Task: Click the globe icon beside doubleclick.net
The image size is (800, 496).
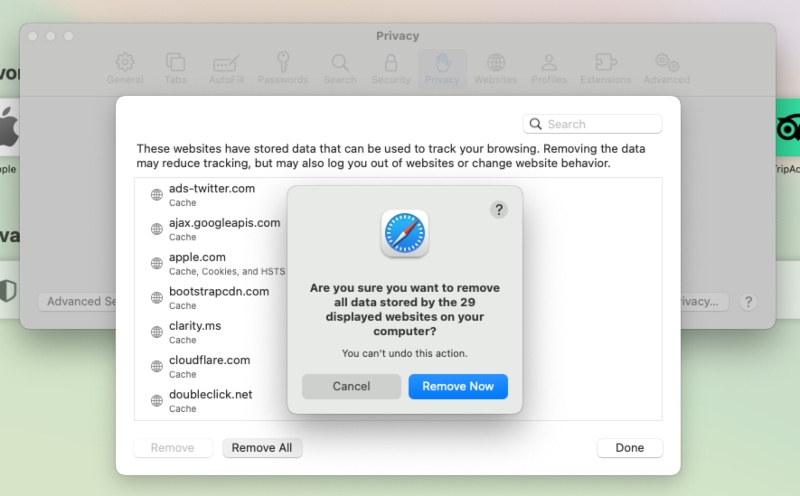Action: pos(157,400)
